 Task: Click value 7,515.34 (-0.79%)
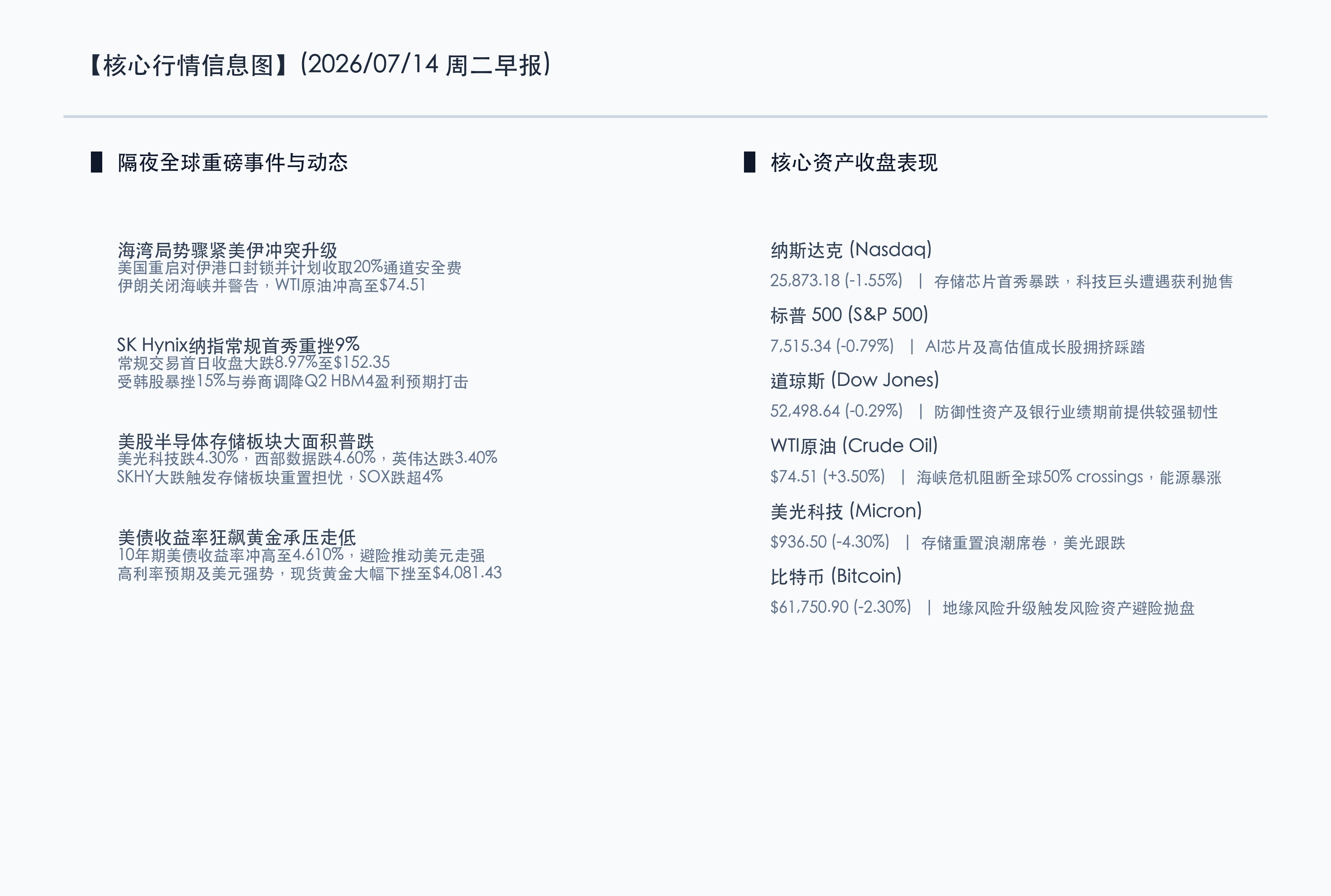[832, 346]
